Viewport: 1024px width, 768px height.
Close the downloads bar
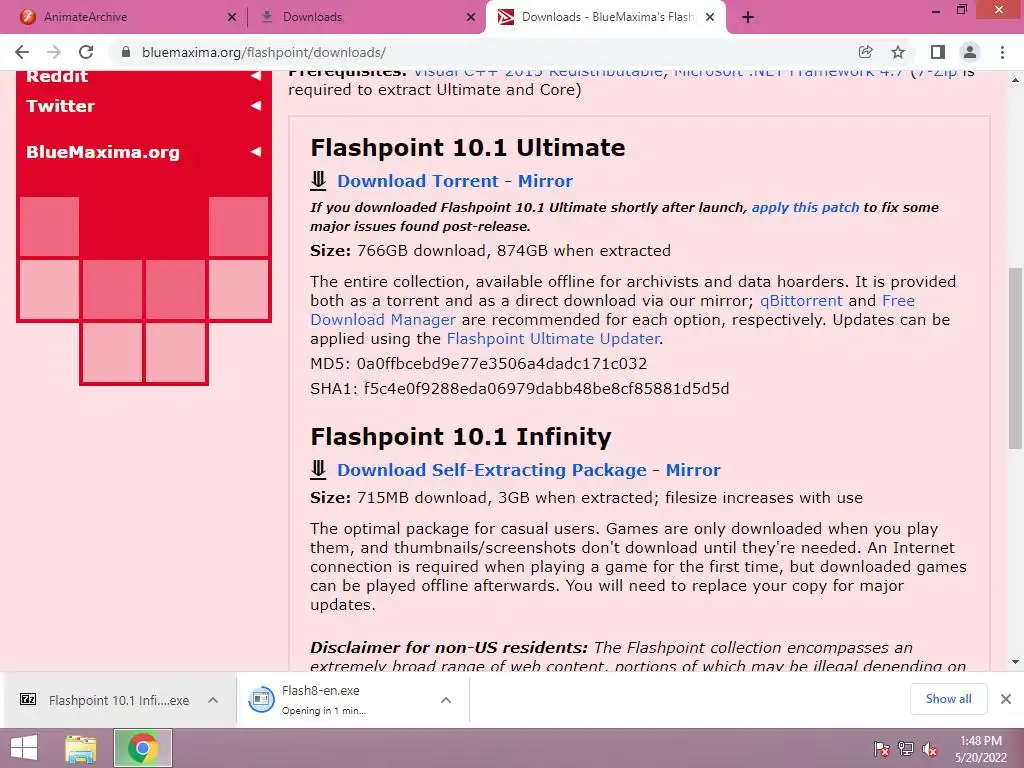coord(1006,699)
